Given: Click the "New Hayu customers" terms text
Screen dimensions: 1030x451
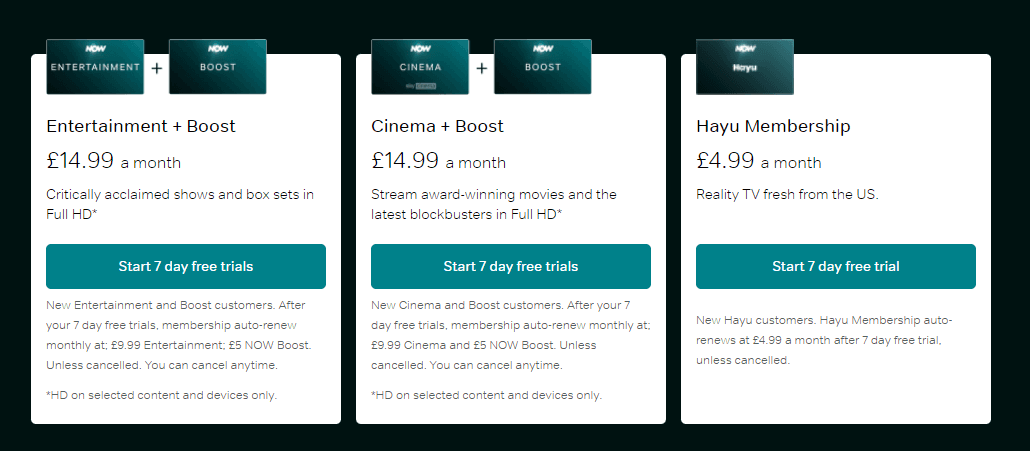Looking at the screenshot, I should click(824, 340).
